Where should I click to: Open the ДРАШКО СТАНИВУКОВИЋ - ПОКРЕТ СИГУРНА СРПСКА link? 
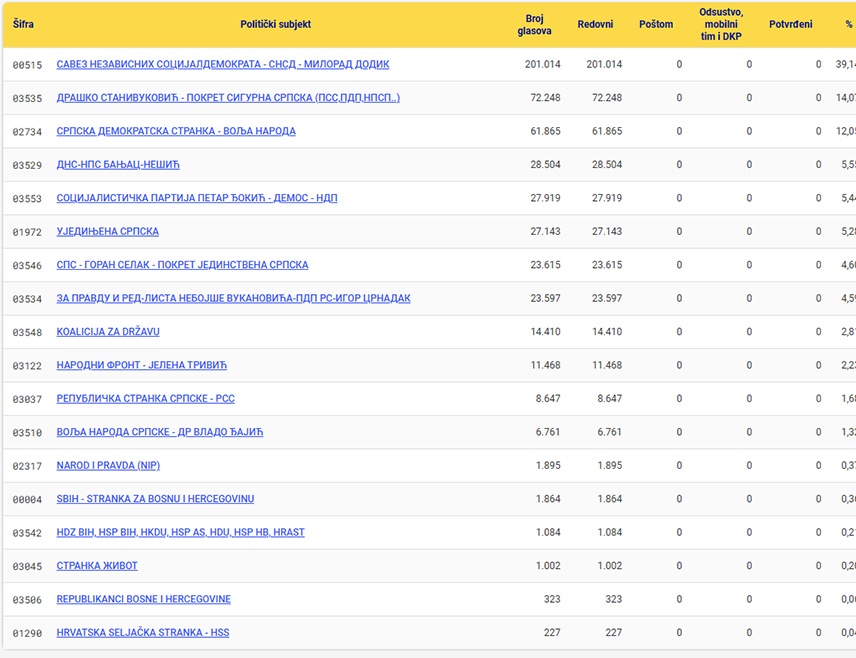[x=228, y=98]
